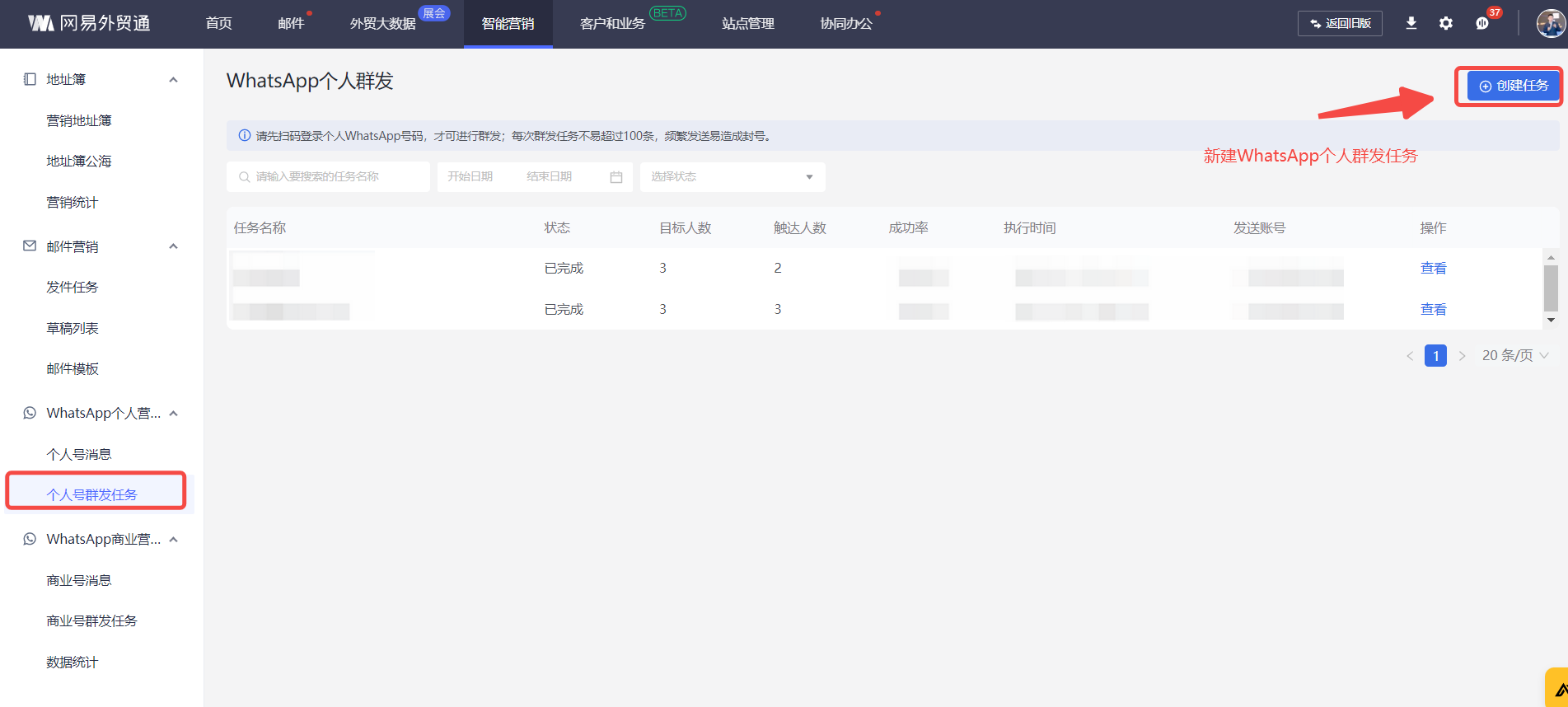
Task: Click the 开始日期 start date field
Action: [x=470, y=176]
